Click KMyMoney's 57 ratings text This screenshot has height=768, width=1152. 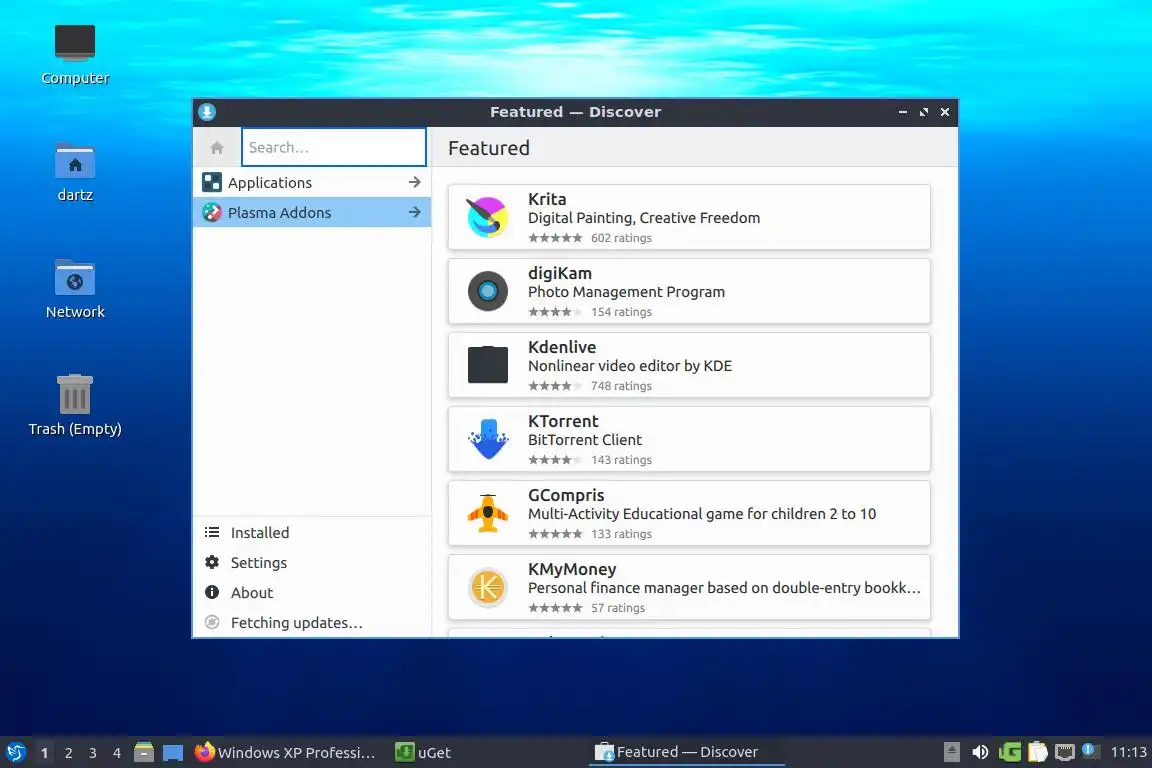(x=618, y=608)
